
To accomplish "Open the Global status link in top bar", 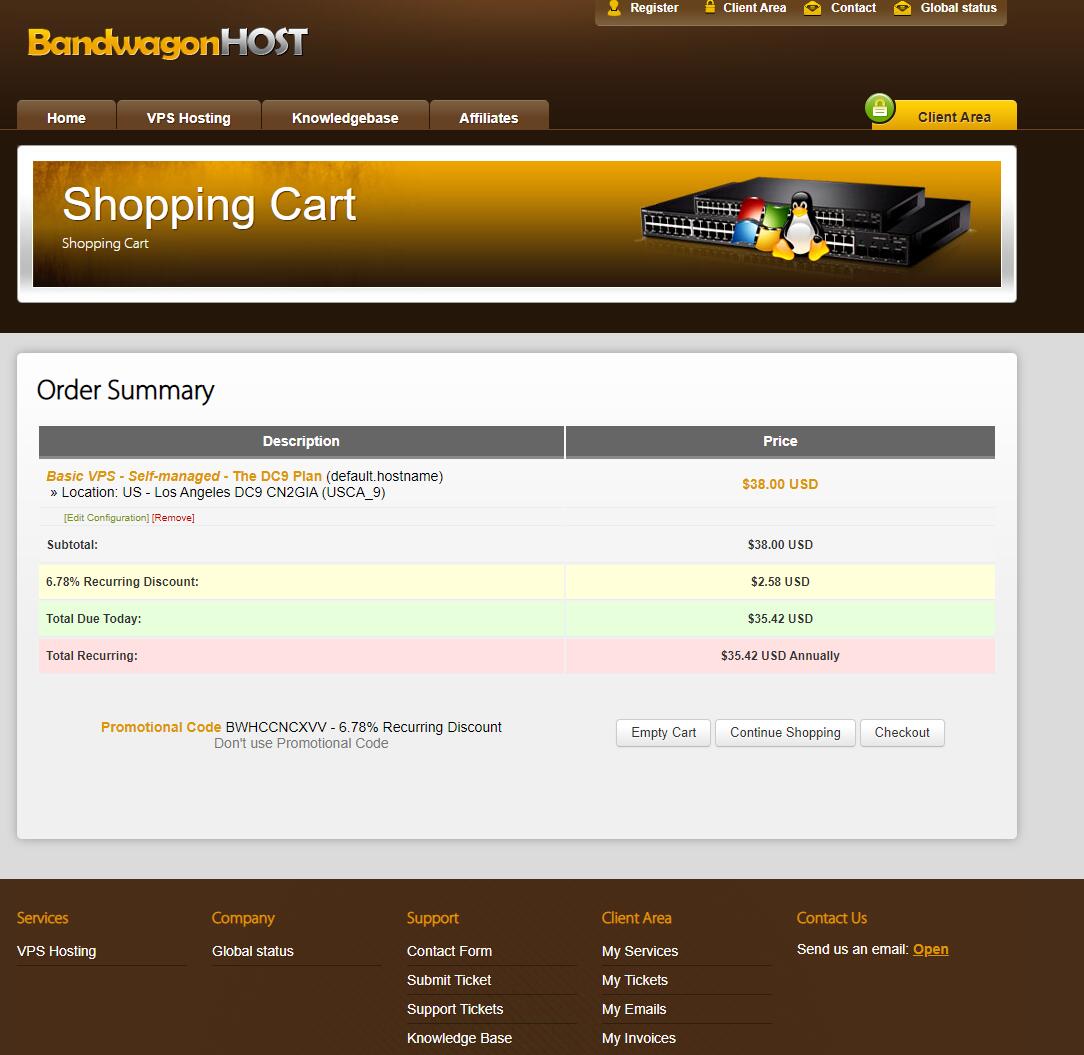I will pyautogui.click(x=958, y=8).
